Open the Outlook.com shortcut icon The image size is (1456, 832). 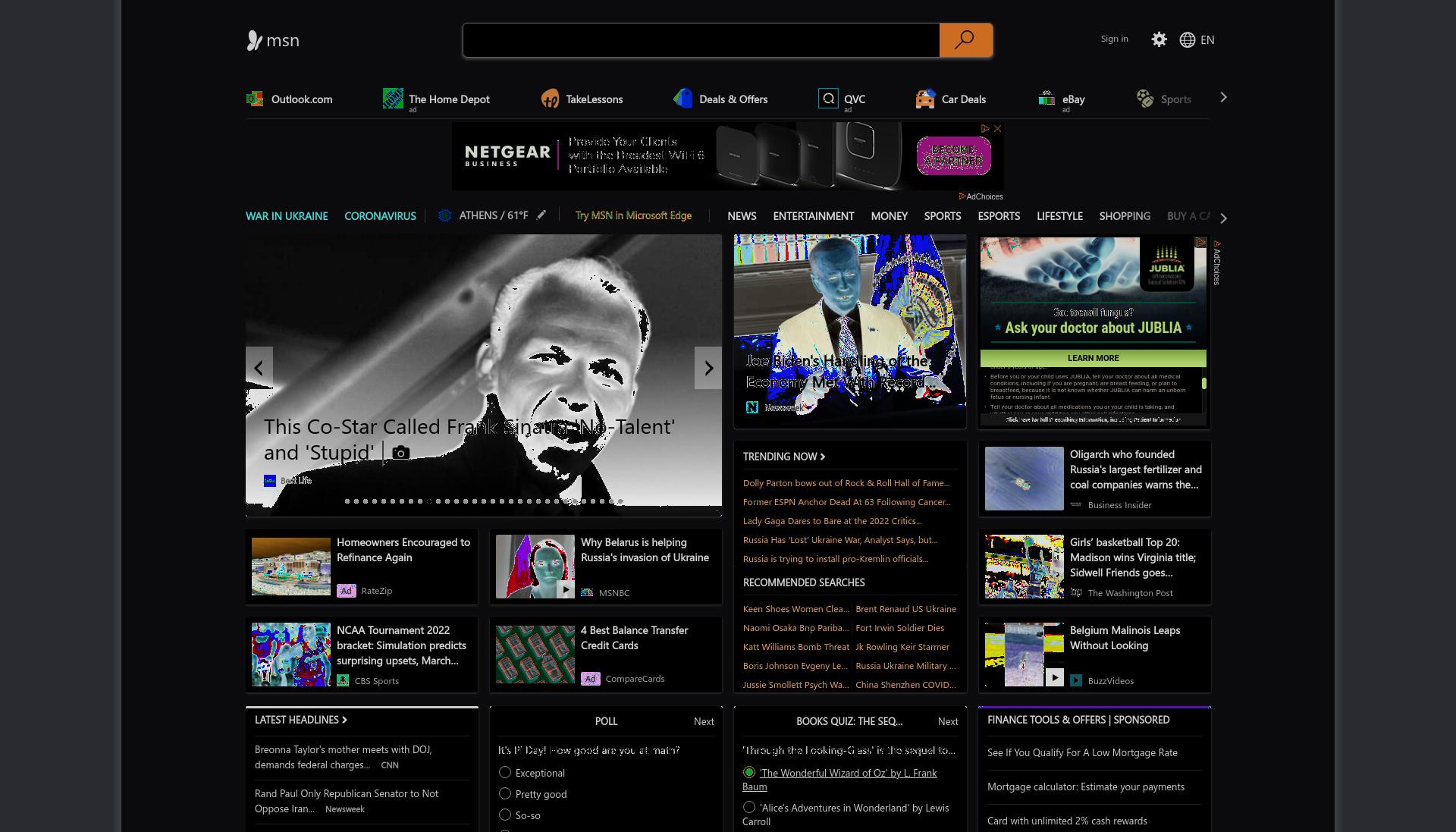coord(255,99)
